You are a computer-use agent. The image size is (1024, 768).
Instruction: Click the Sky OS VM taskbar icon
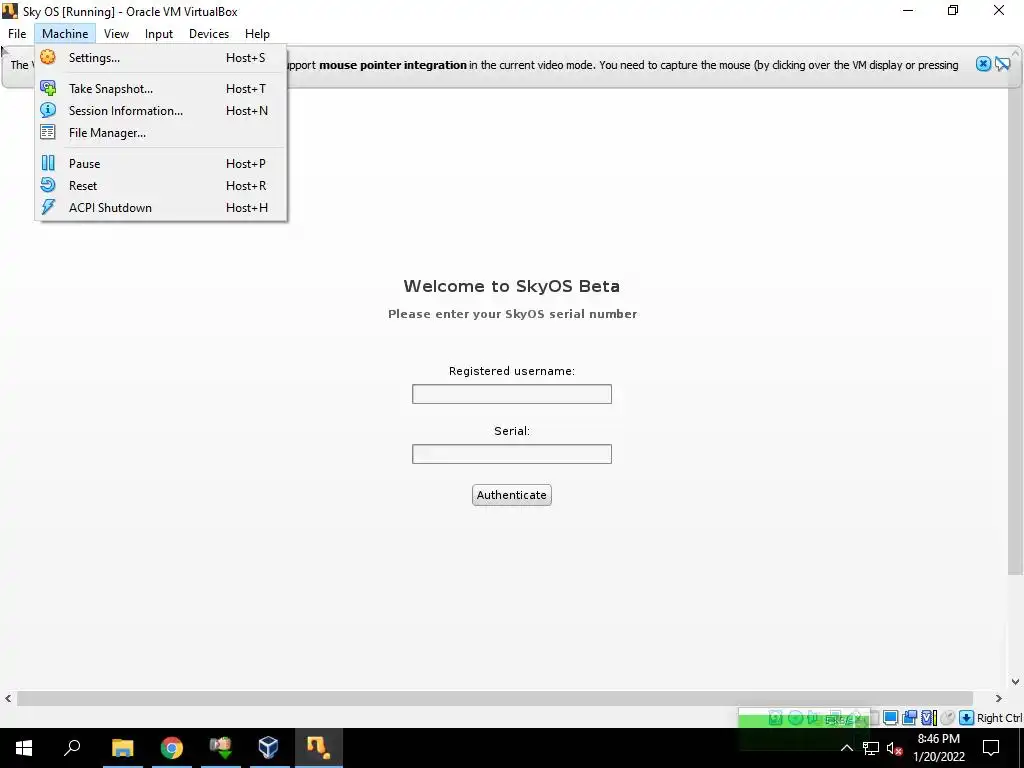(x=319, y=748)
